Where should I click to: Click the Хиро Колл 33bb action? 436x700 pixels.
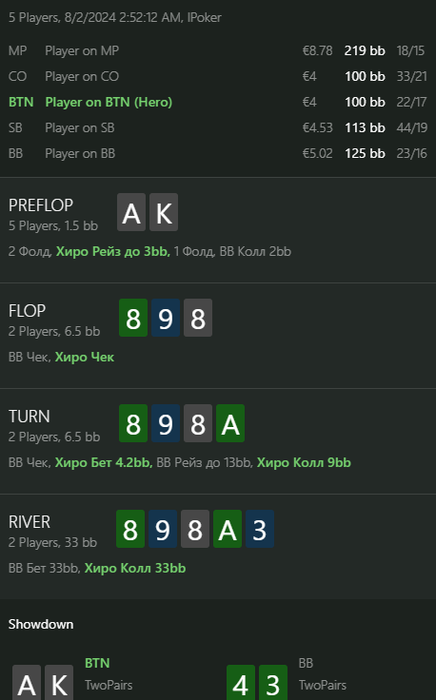coord(135,568)
